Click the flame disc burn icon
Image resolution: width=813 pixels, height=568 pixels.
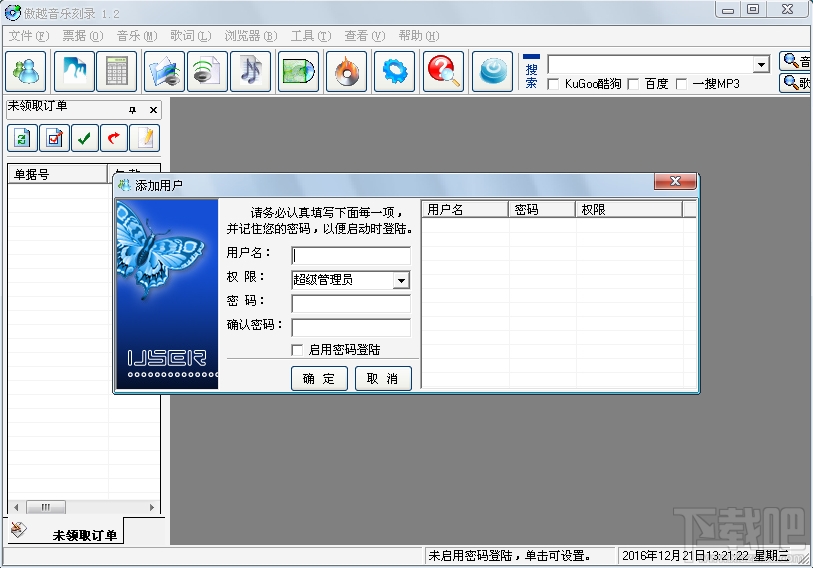[346, 72]
